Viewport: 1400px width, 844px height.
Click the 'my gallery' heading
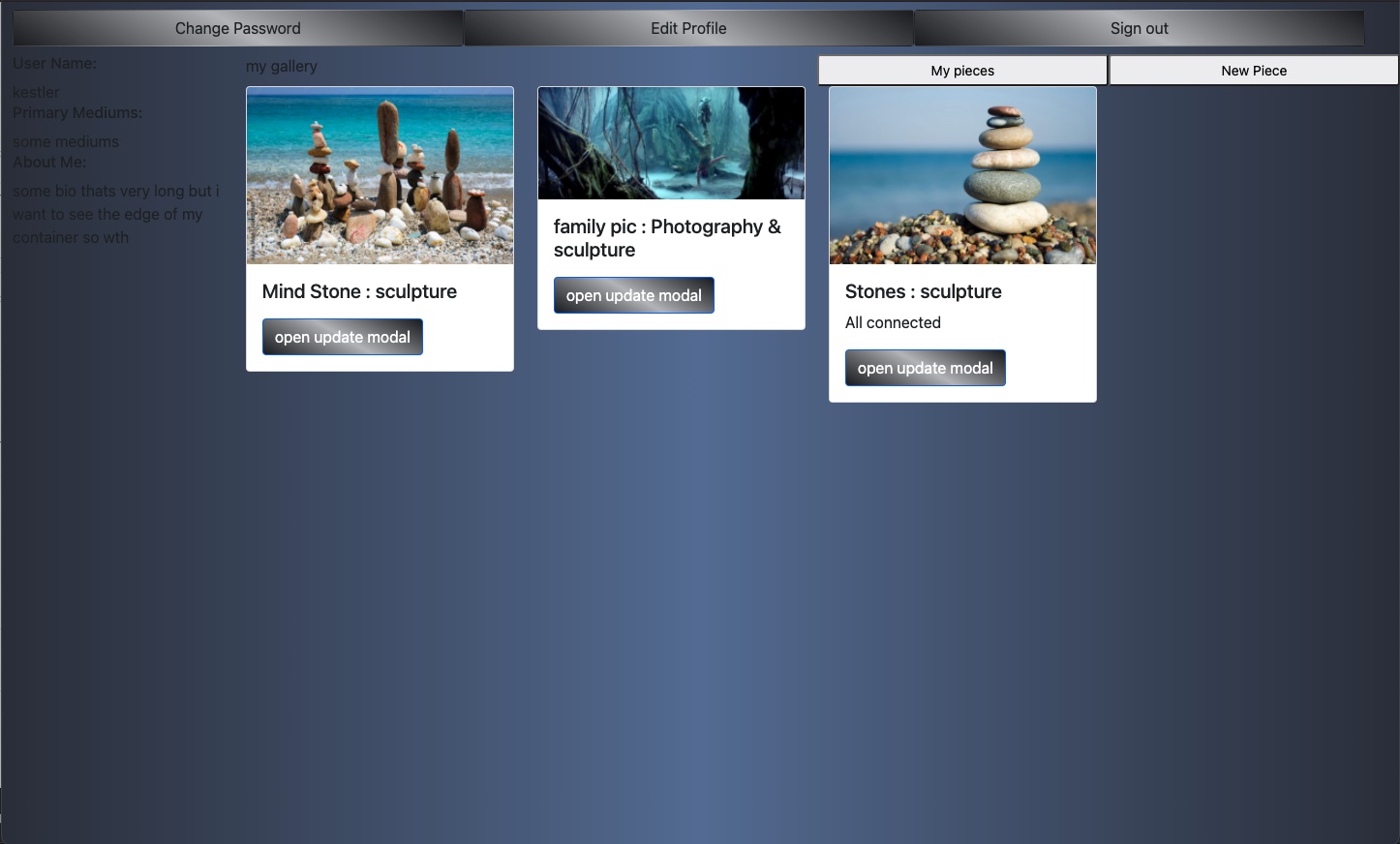click(x=282, y=66)
